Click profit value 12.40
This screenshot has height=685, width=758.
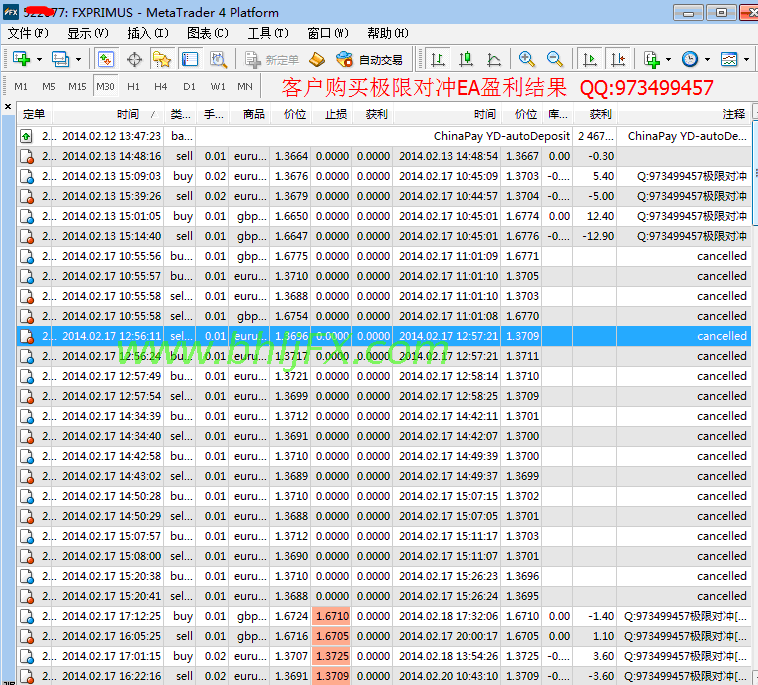600,216
